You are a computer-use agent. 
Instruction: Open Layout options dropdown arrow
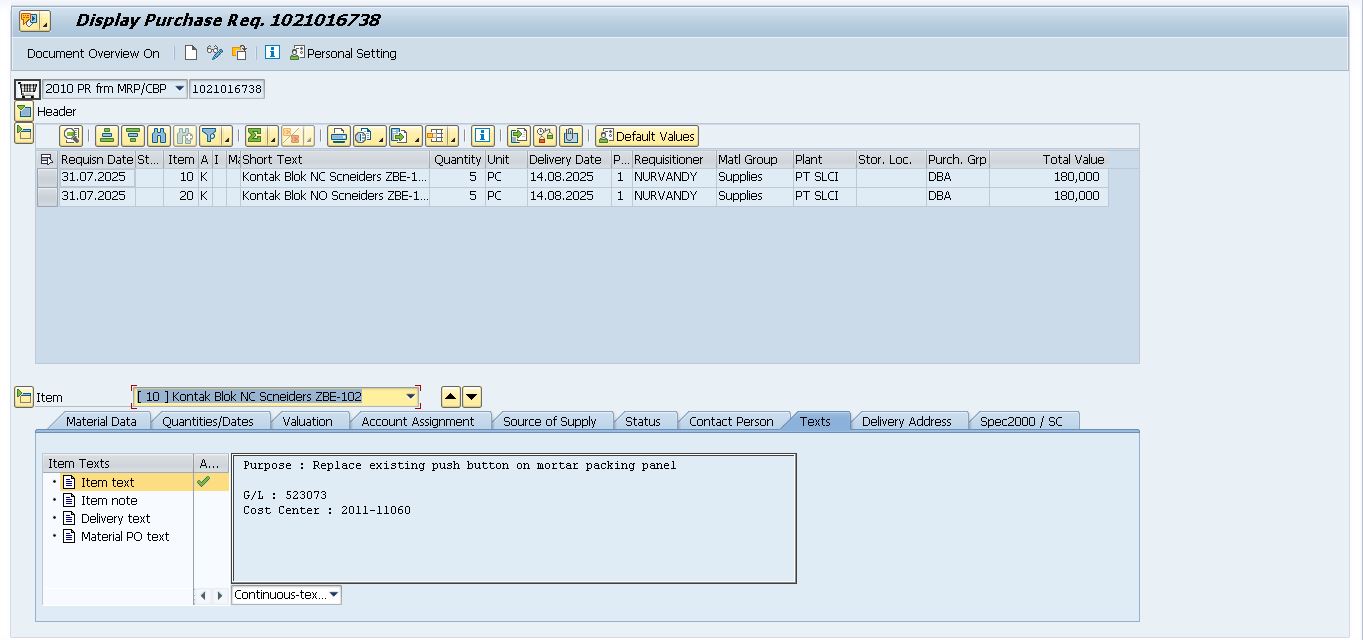[x=453, y=136]
